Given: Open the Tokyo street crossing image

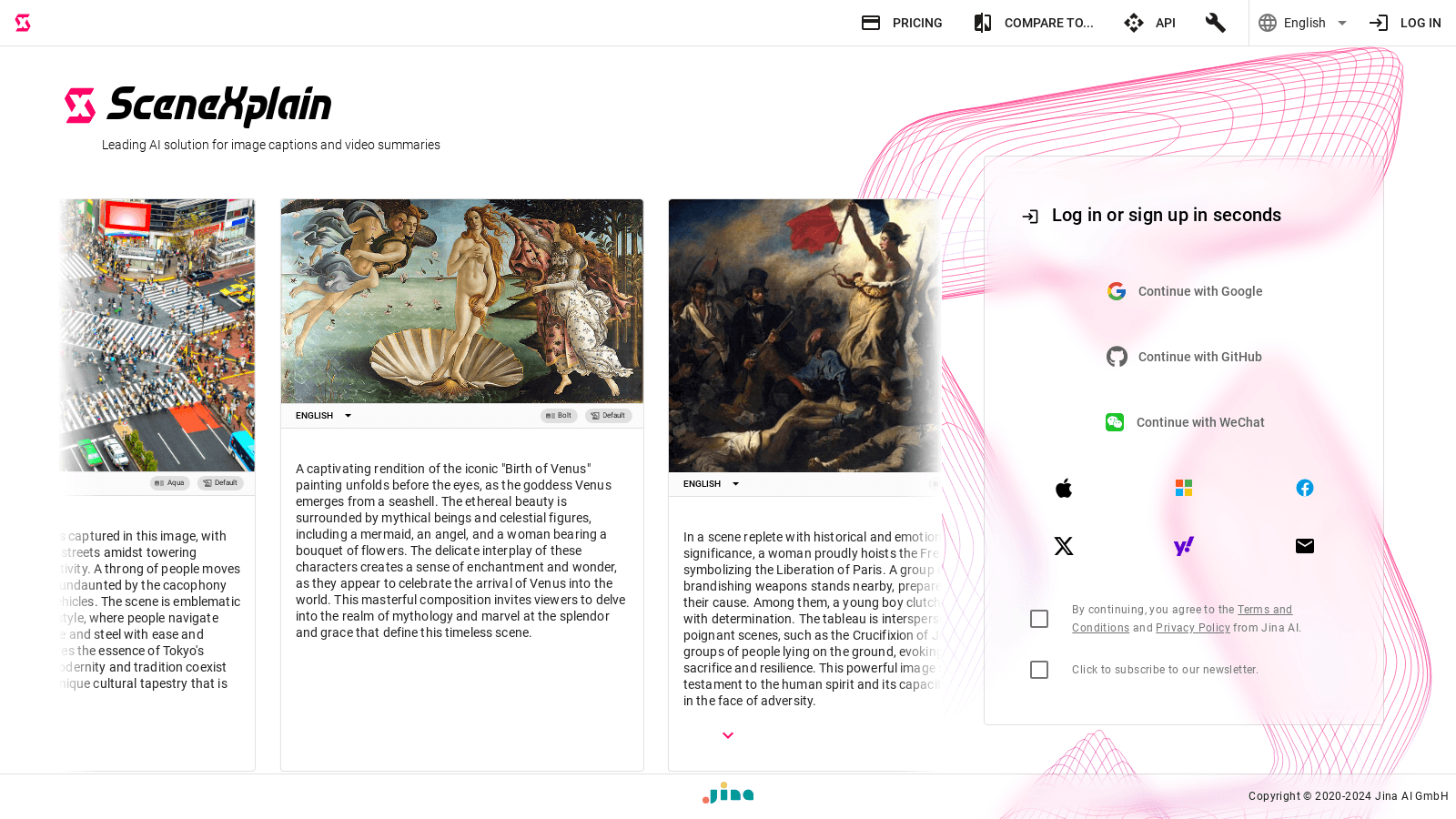Looking at the screenshot, I should click(157, 335).
